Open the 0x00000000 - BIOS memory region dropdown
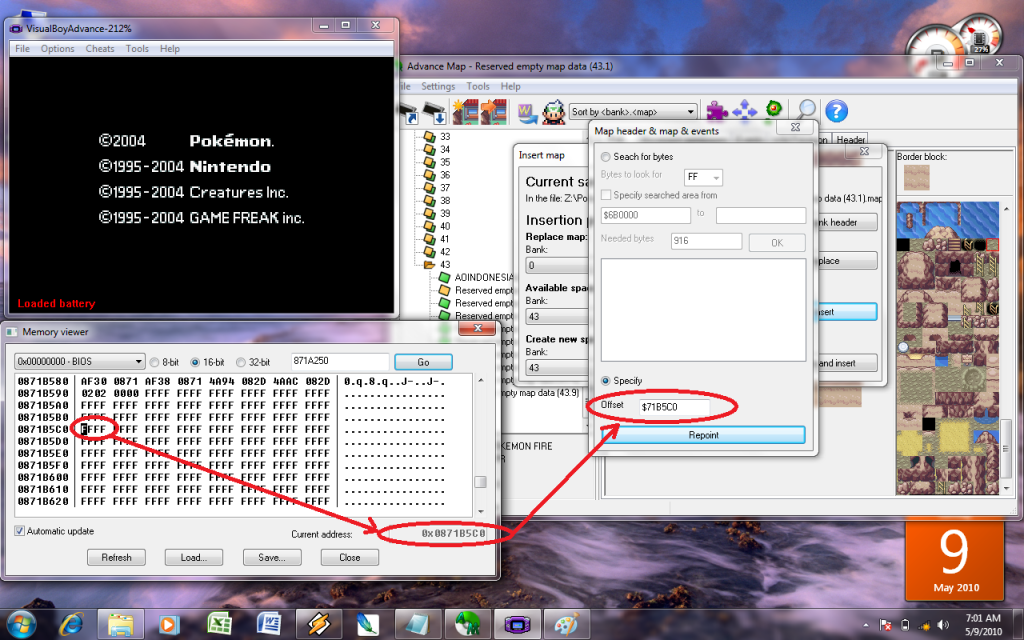Image resolution: width=1024 pixels, height=640 pixels. pos(80,361)
